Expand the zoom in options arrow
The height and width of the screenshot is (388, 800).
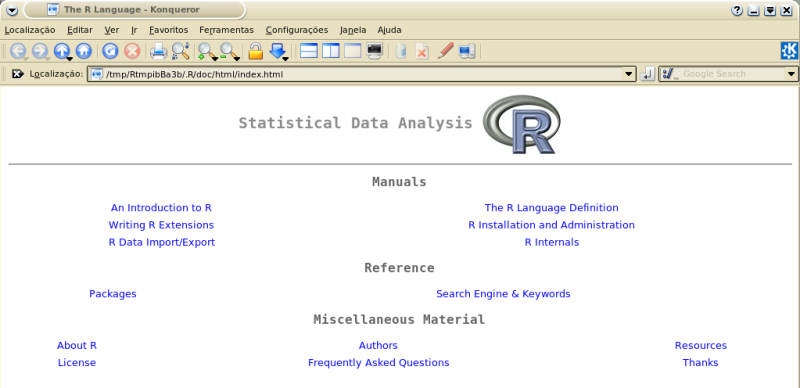pyautogui.click(x=215, y=58)
